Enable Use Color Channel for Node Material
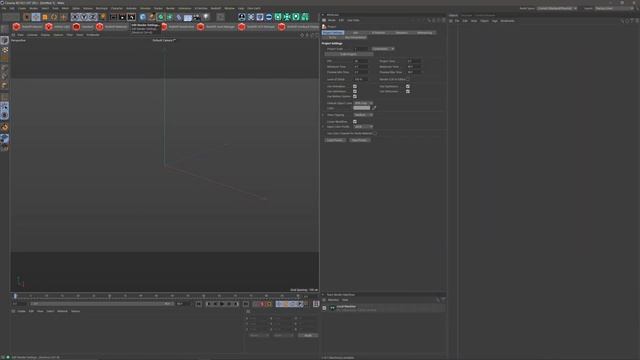 pyautogui.click(x=375, y=133)
